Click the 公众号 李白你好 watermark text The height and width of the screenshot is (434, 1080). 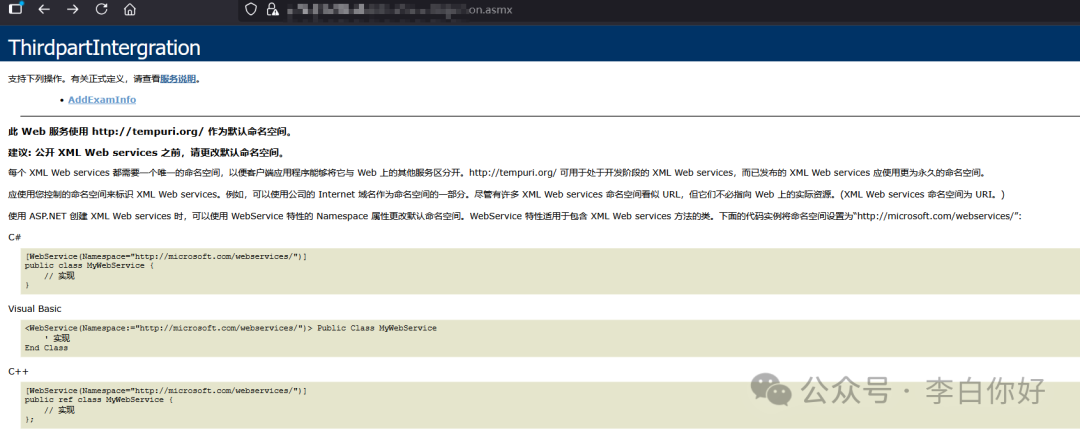923,391
